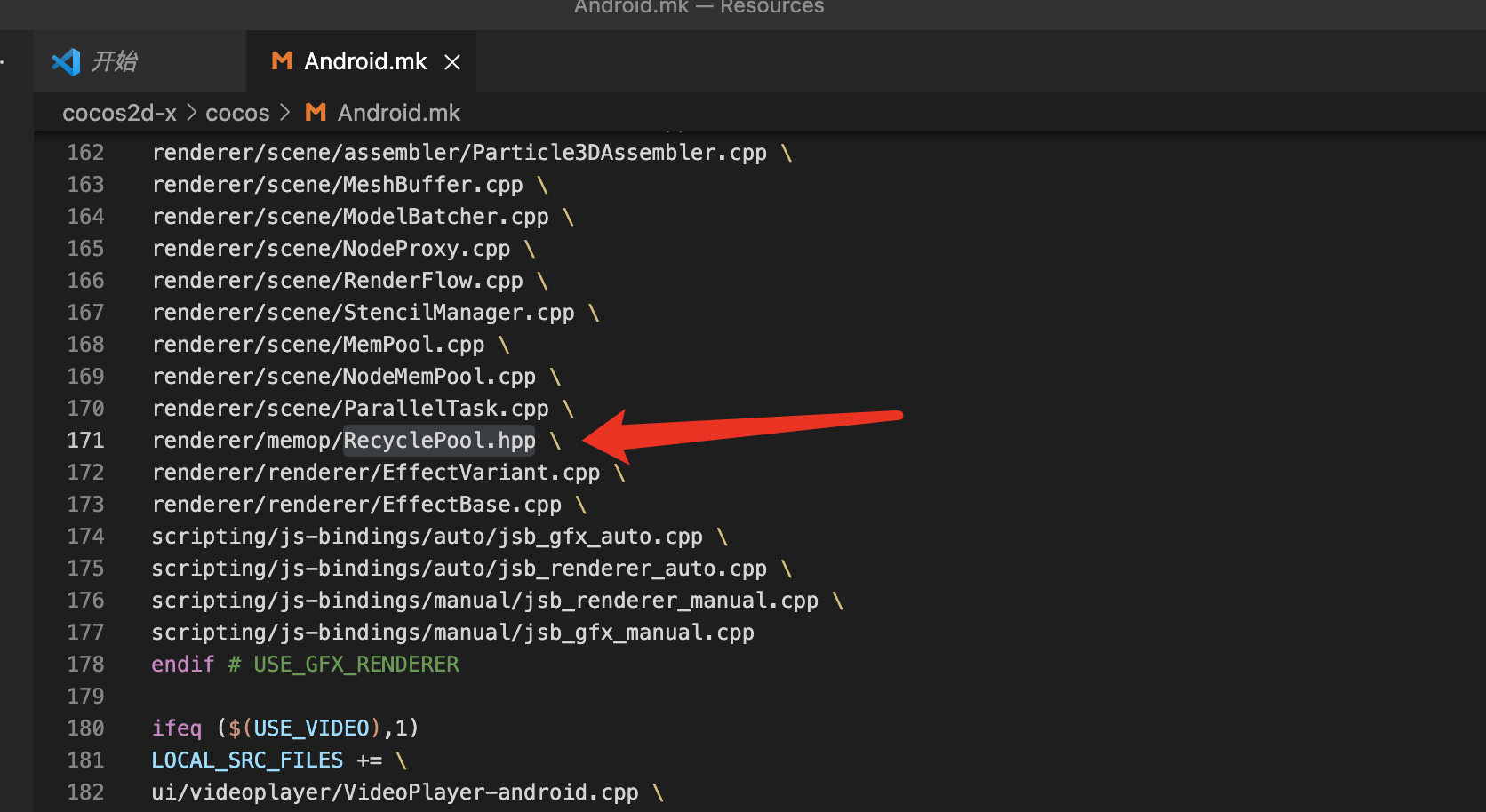Image resolution: width=1486 pixels, height=812 pixels.
Task: Click the M file icon in breadcrumb
Action: [316, 113]
